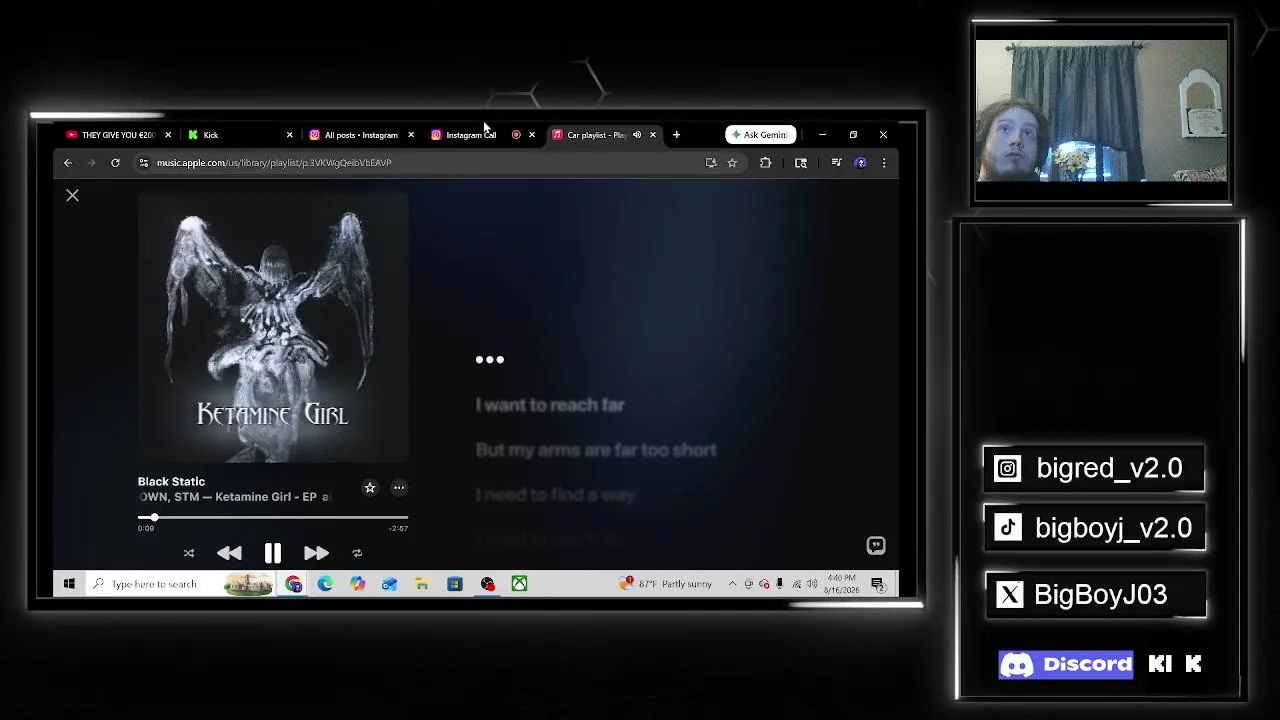Bookmark this page with the star icon
The image size is (1280, 720).
coord(732,163)
